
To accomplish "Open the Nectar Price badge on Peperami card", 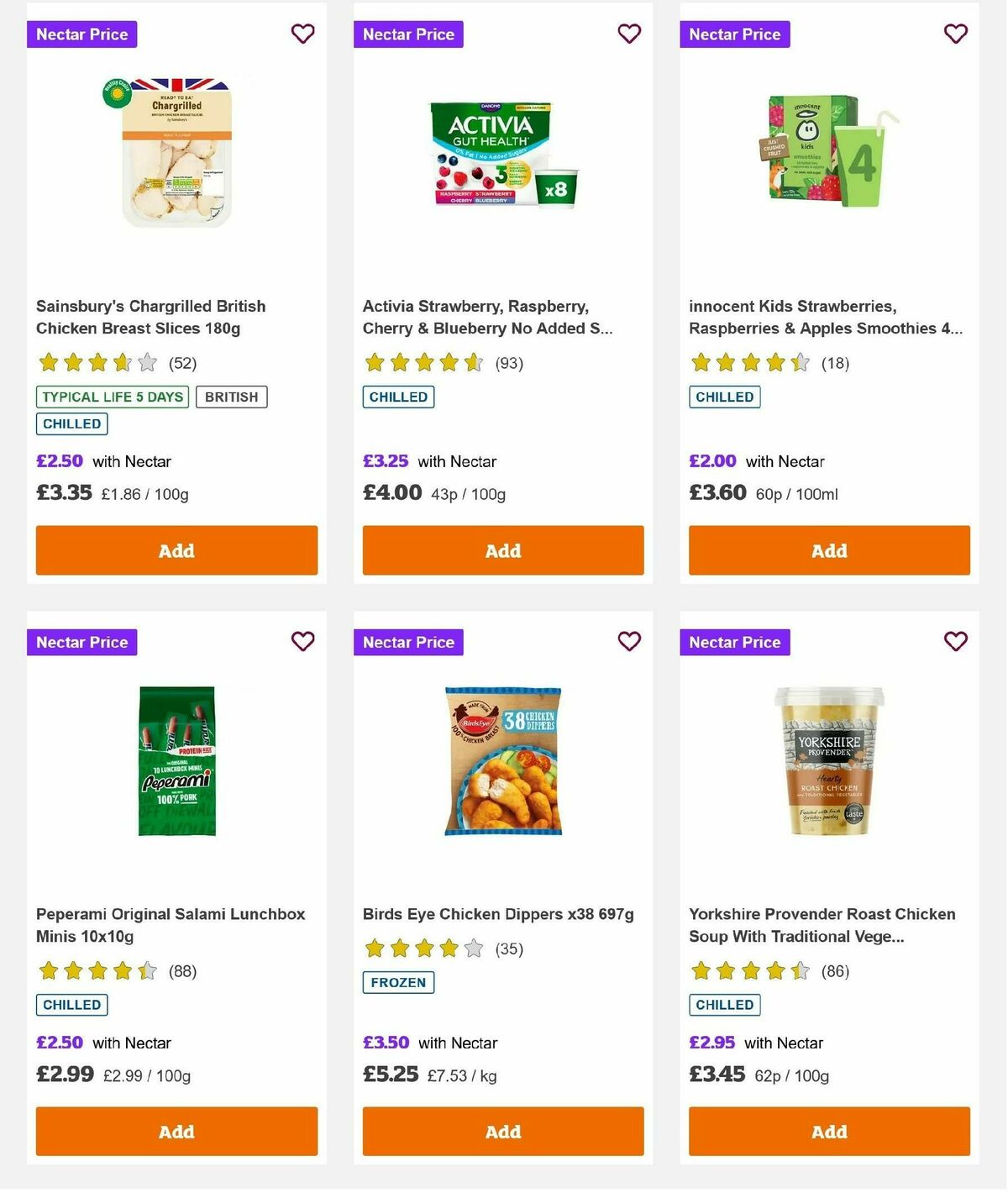I will (x=81, y=641).
